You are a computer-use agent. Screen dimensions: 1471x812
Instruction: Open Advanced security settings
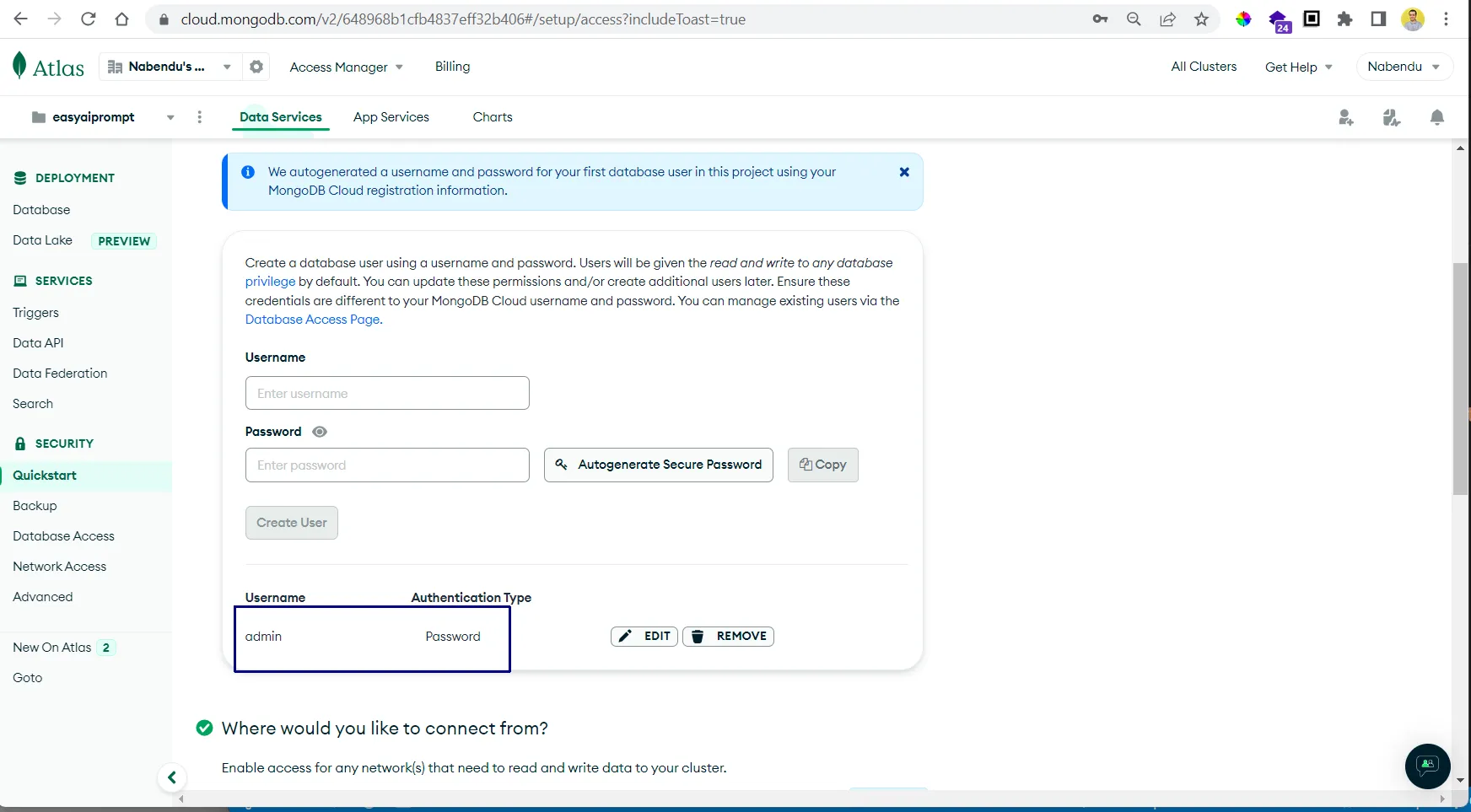click(43, 597)
